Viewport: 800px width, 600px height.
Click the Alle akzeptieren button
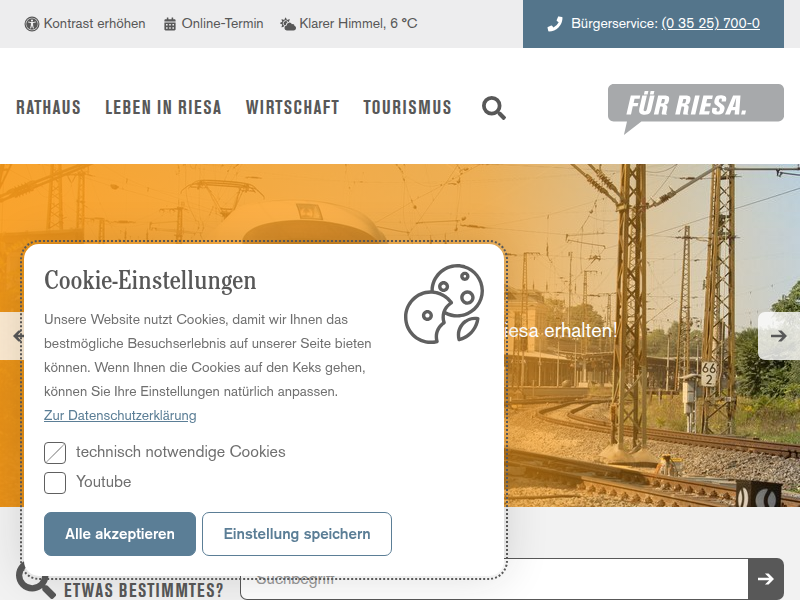120,534
